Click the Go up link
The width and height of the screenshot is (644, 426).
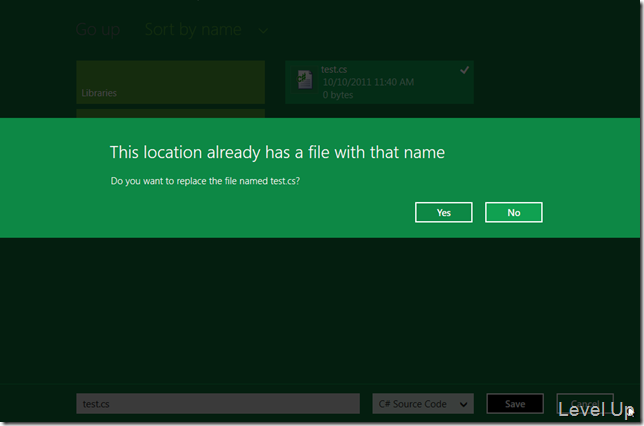pyautogui.click(x=98, y=30)
